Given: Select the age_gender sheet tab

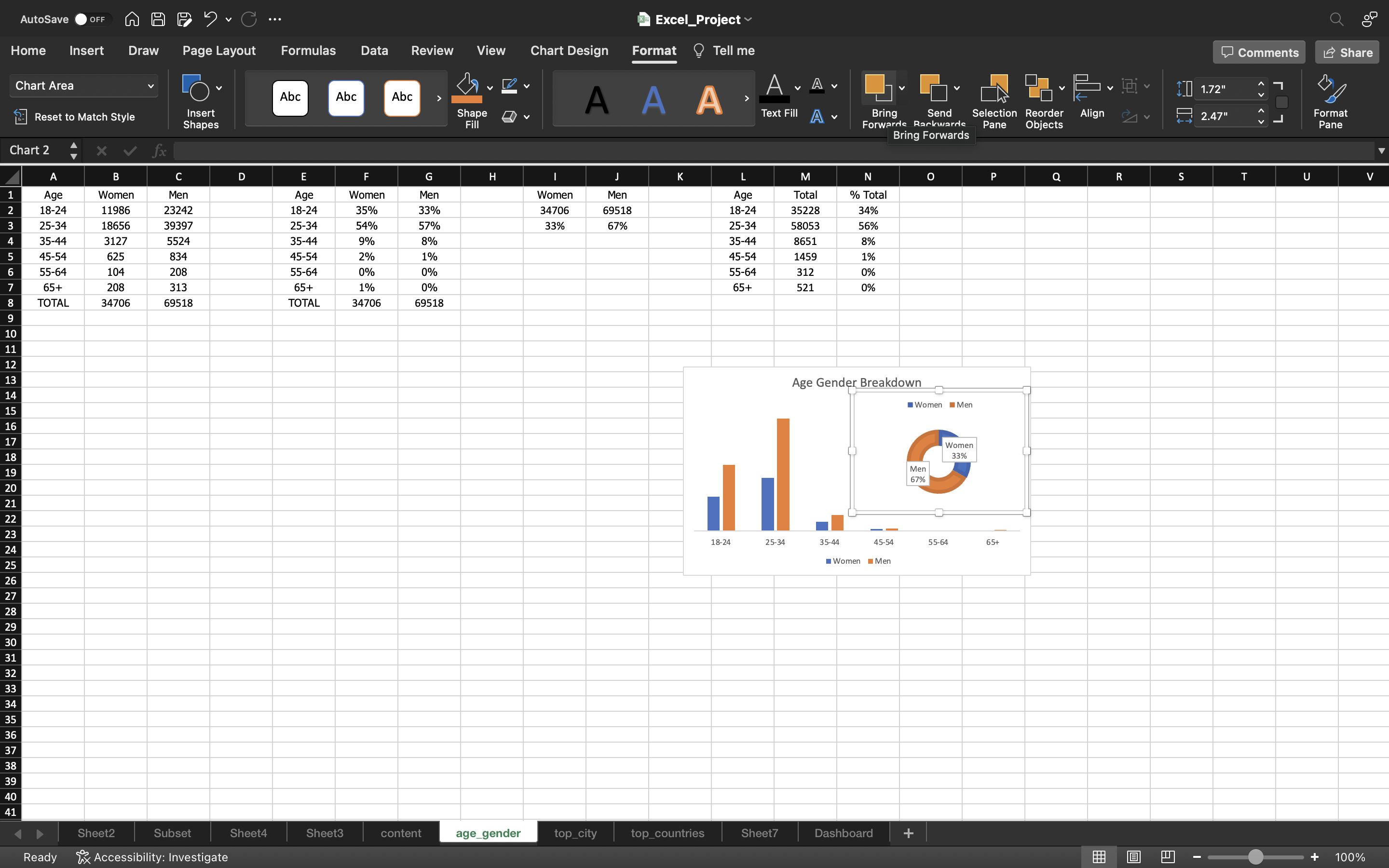Looking at the screenshot, I should click(488, 833).
